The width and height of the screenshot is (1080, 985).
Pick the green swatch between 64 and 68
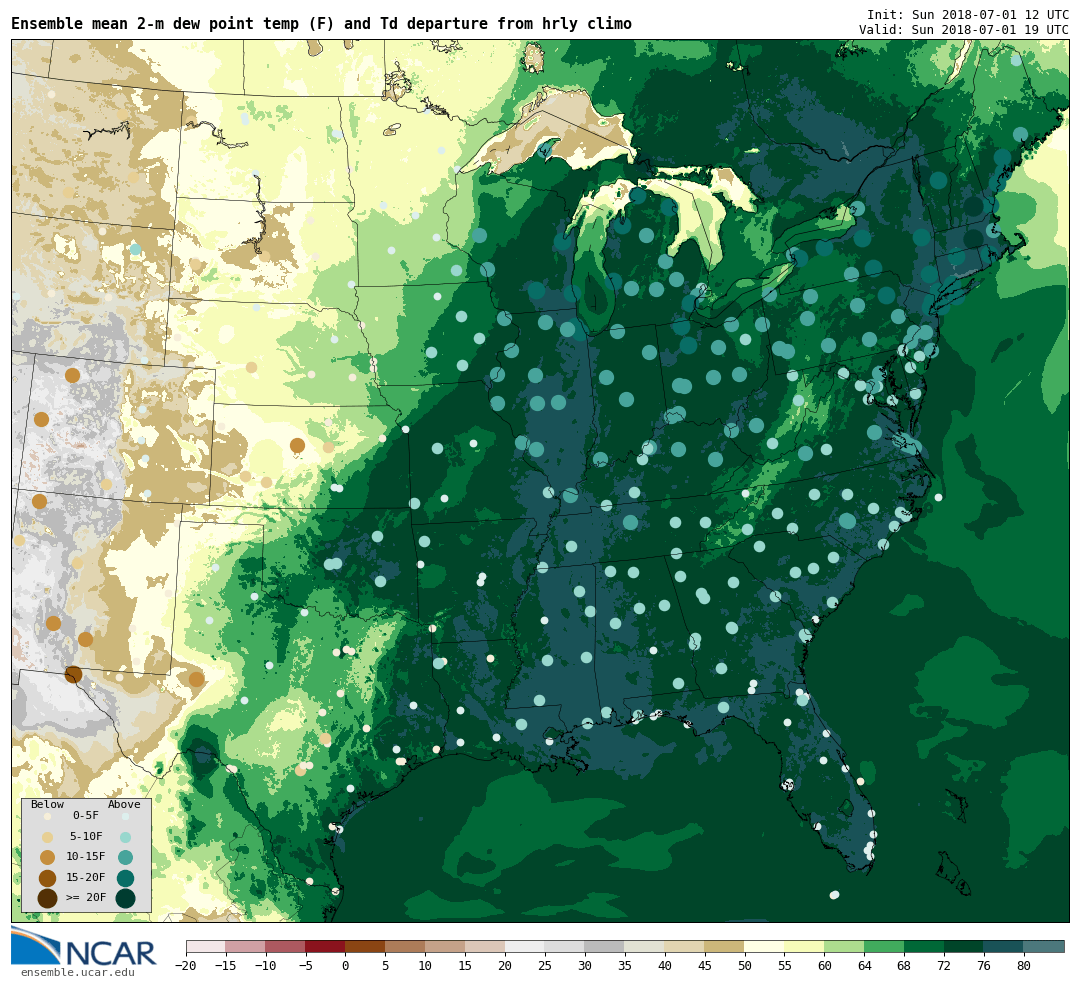pos(885,946)
